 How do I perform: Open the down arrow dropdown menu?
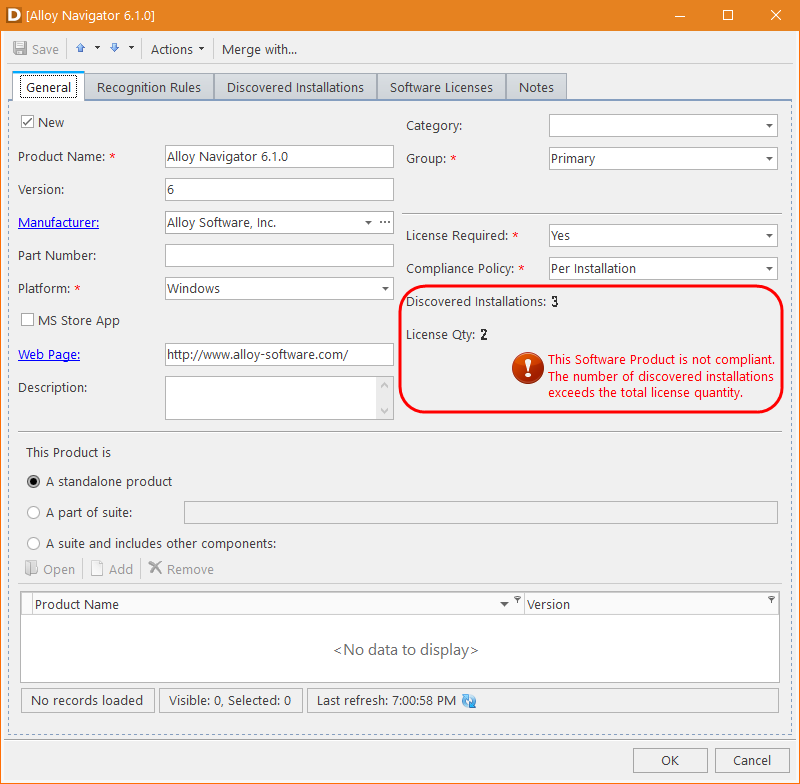(x=131, y=48)
